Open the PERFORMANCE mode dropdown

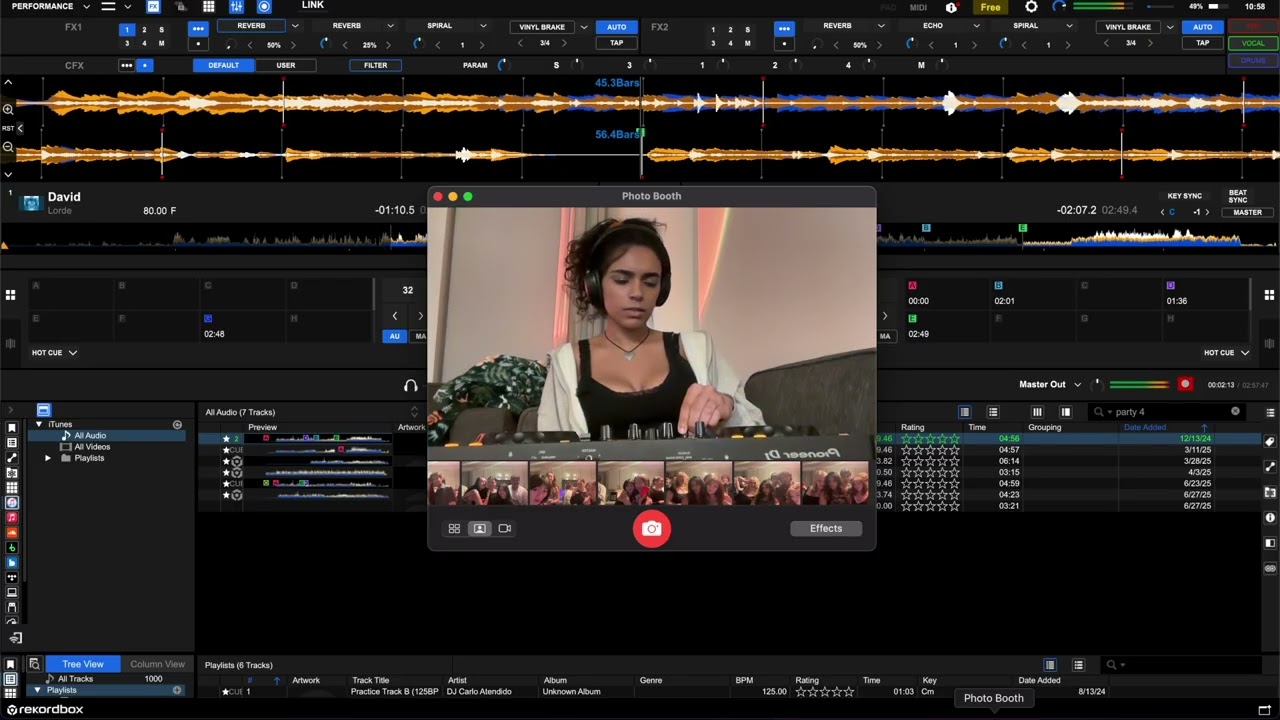click(49, 6)
